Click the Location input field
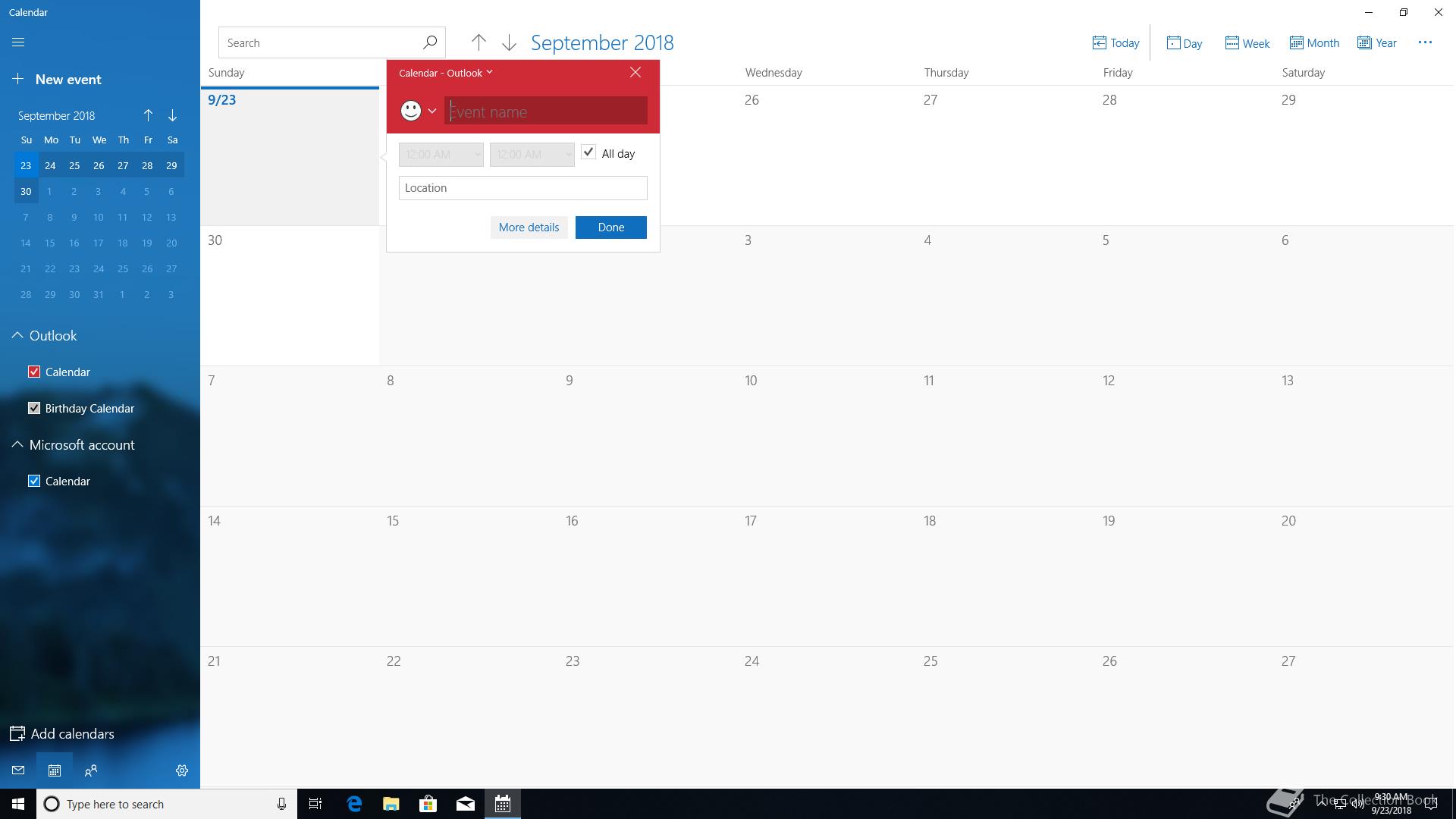 coord(523,188)
